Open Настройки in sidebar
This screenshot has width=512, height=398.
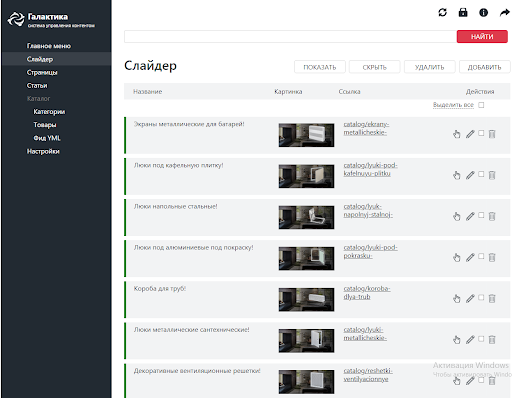[x=43, y=151]
